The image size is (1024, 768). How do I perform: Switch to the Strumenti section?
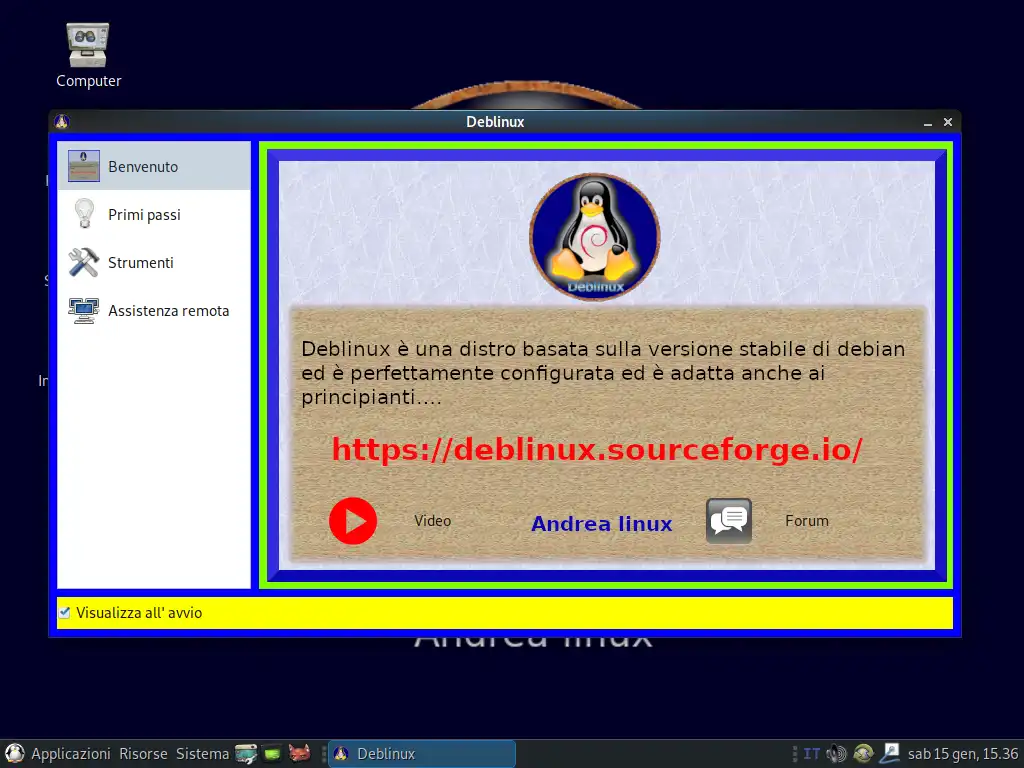[x=153, y=263]
